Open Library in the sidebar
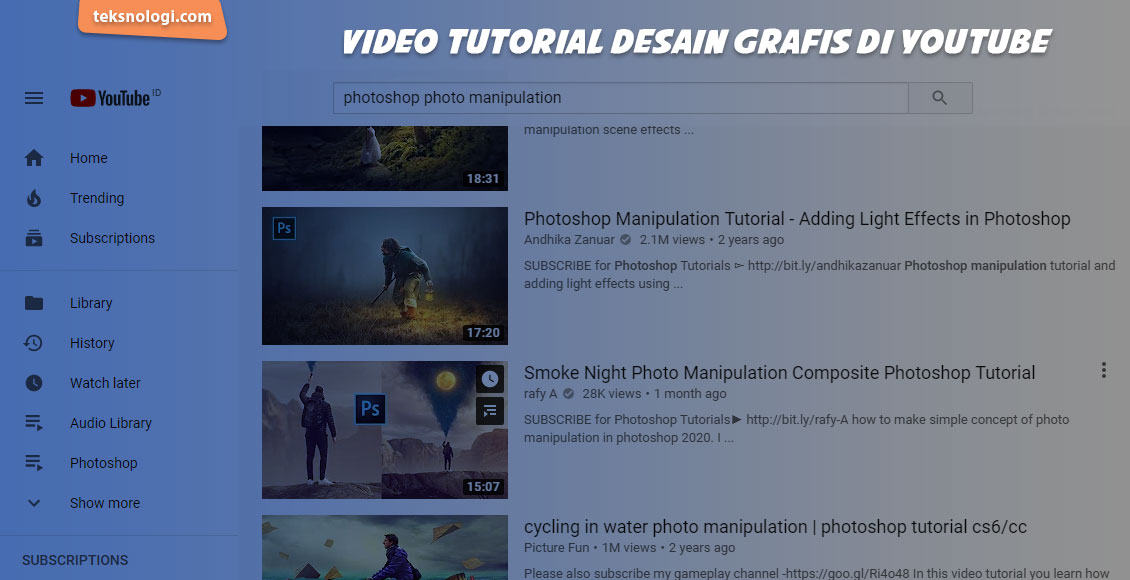This screenshot has width=1130, height=580. 90,303
